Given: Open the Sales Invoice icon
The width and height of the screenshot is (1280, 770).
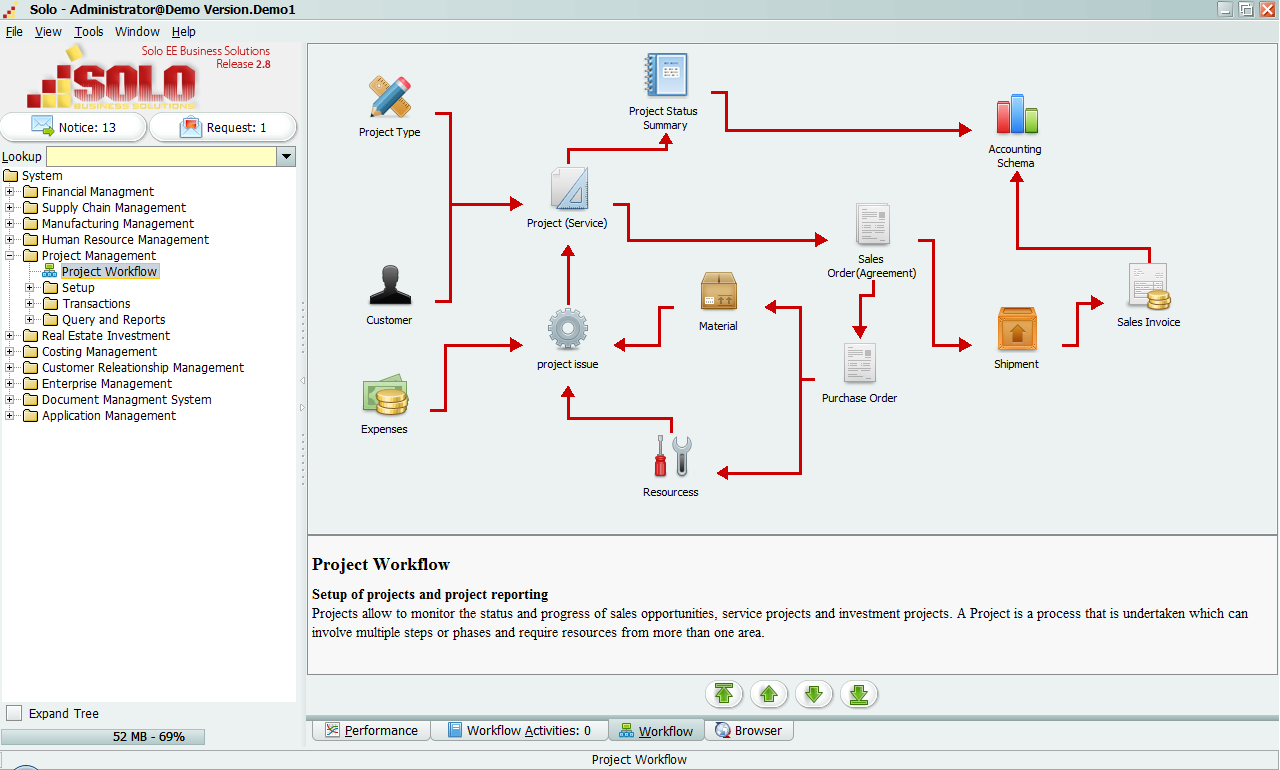Looking at the screenshot, I should point(1148,286).
